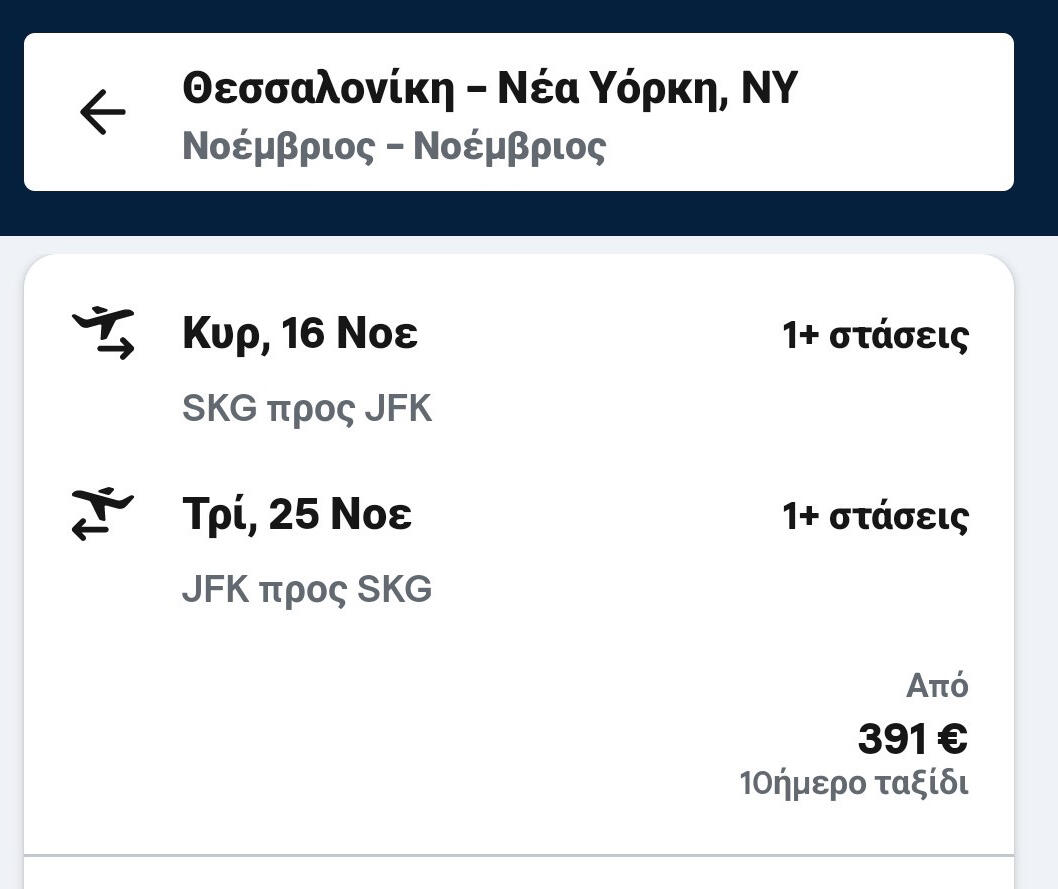This screenshot has height=889, width=1058.
Task: Open the next result card below the divider
Action: point(519,875)
